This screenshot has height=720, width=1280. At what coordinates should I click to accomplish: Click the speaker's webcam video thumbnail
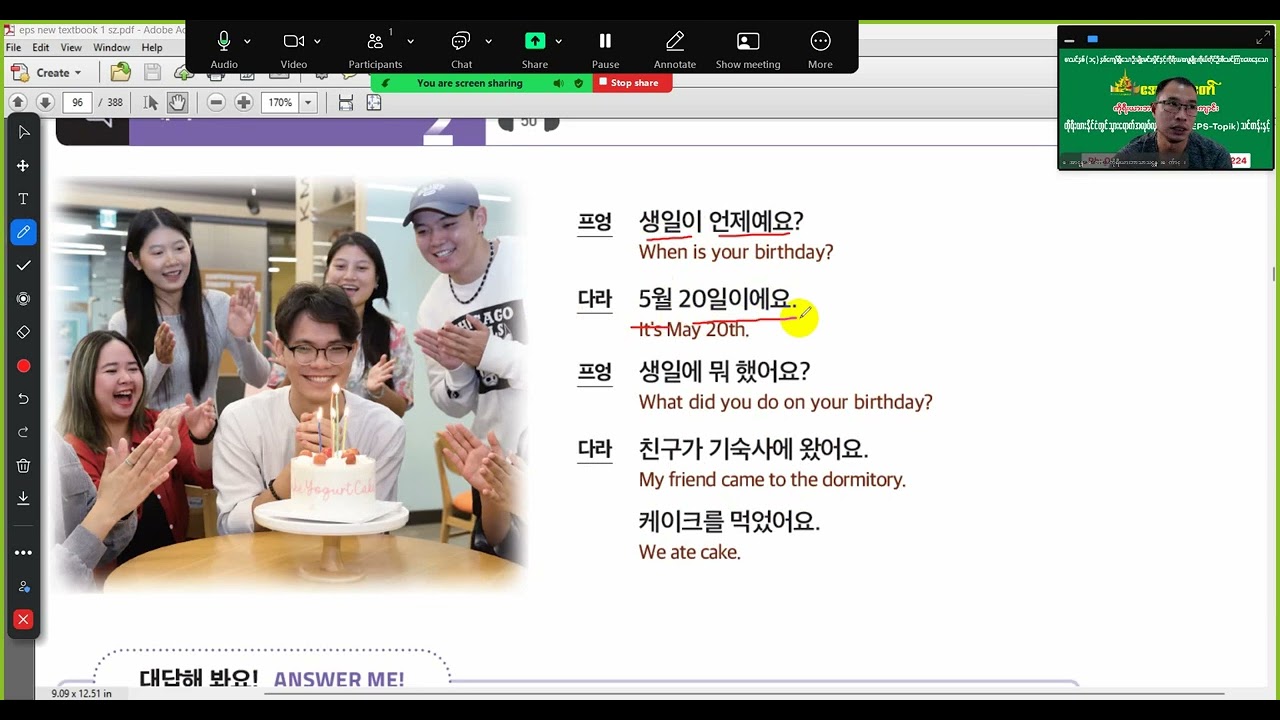[x=1166, y=109]
